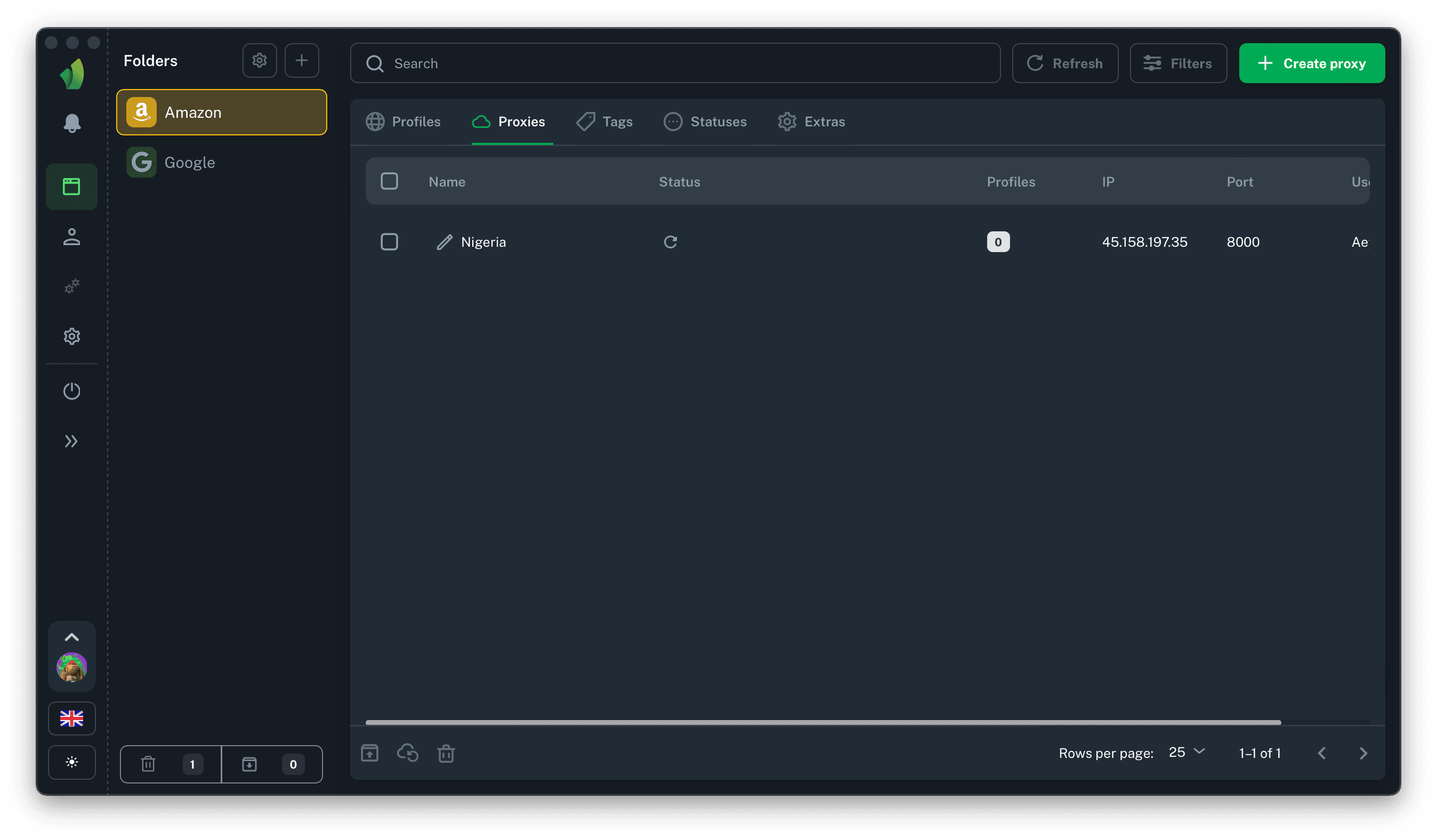Check the Nigeria proxy row checkbox
Screen dimensions: 1437x840
click(x=390, y=243)
